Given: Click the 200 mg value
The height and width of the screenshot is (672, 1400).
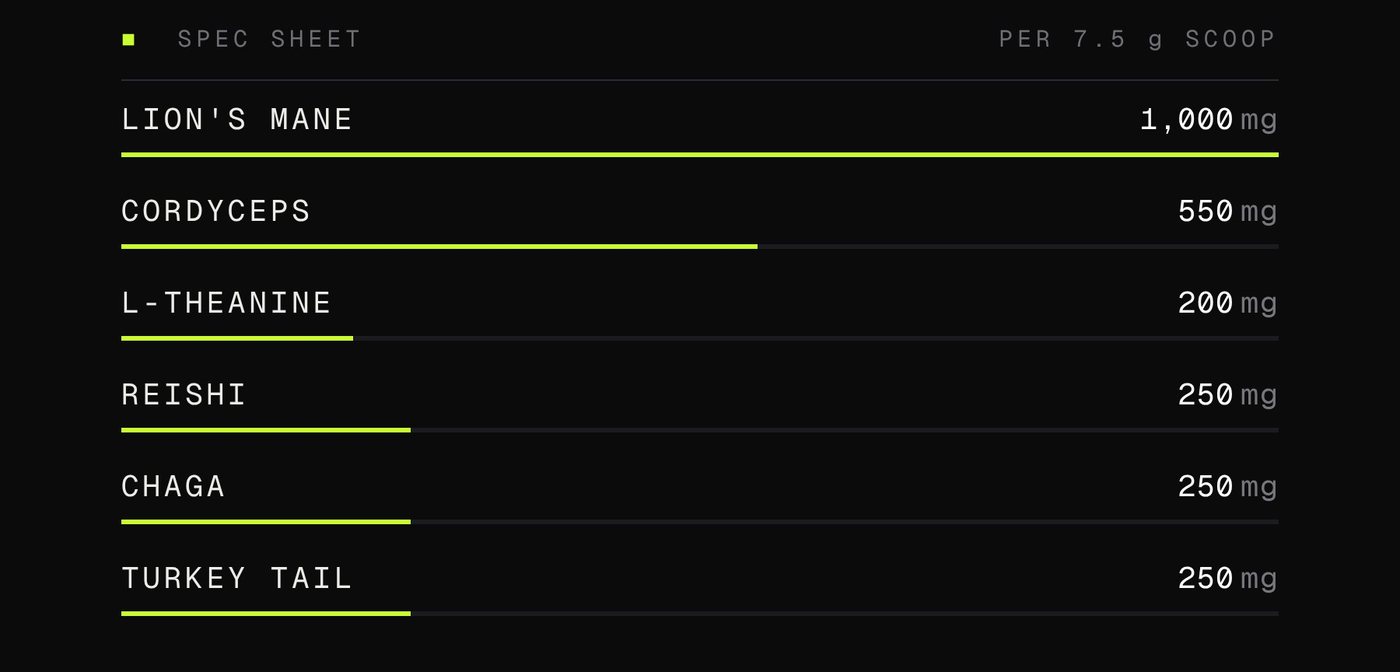Looking at the screenshot, I should coord(1228,303).
